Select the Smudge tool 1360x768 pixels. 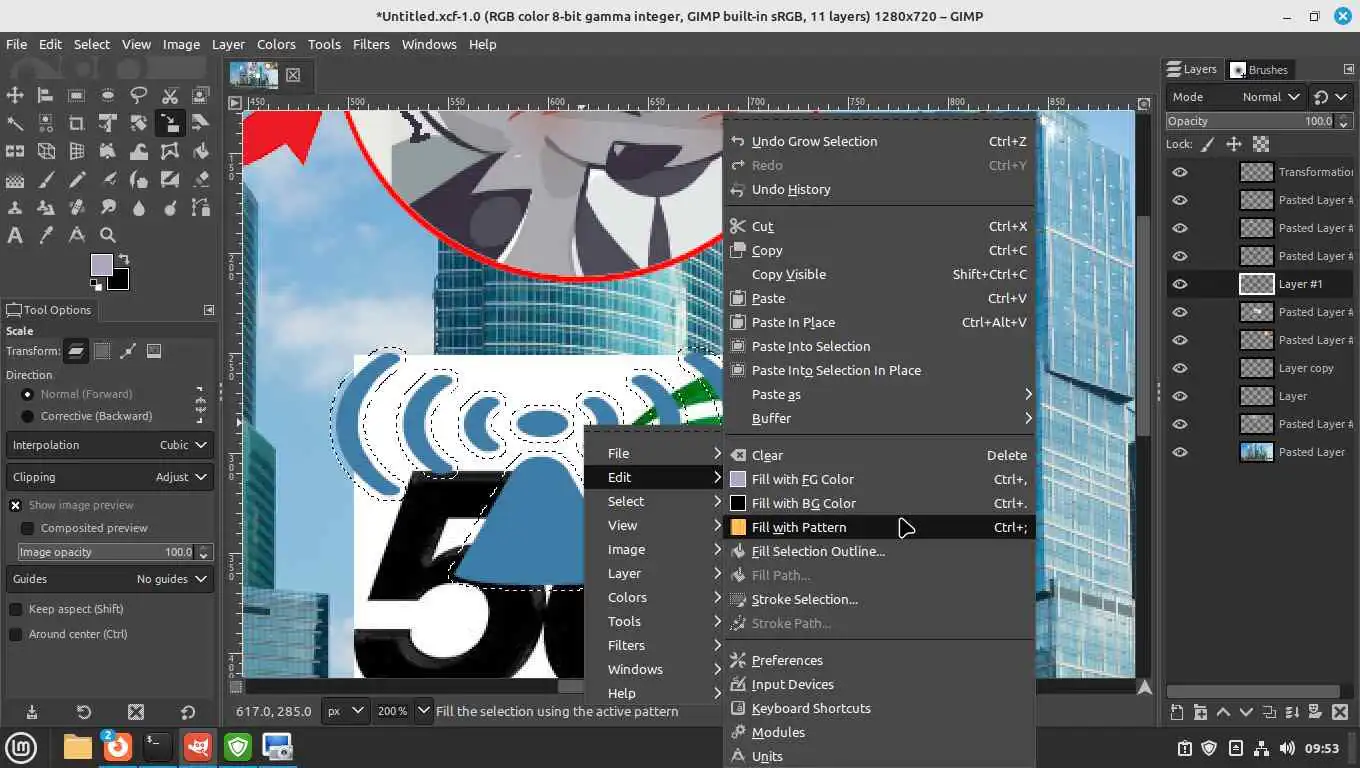coord(107,207)
